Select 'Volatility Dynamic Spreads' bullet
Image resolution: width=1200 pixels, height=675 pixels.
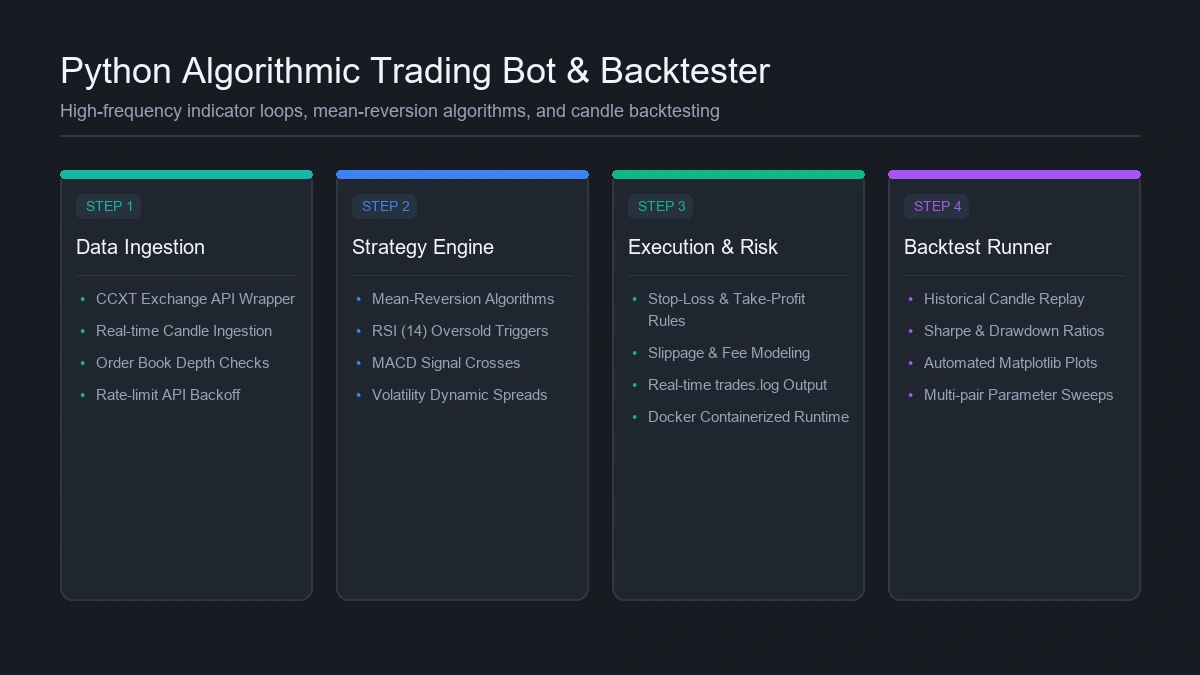459,395
